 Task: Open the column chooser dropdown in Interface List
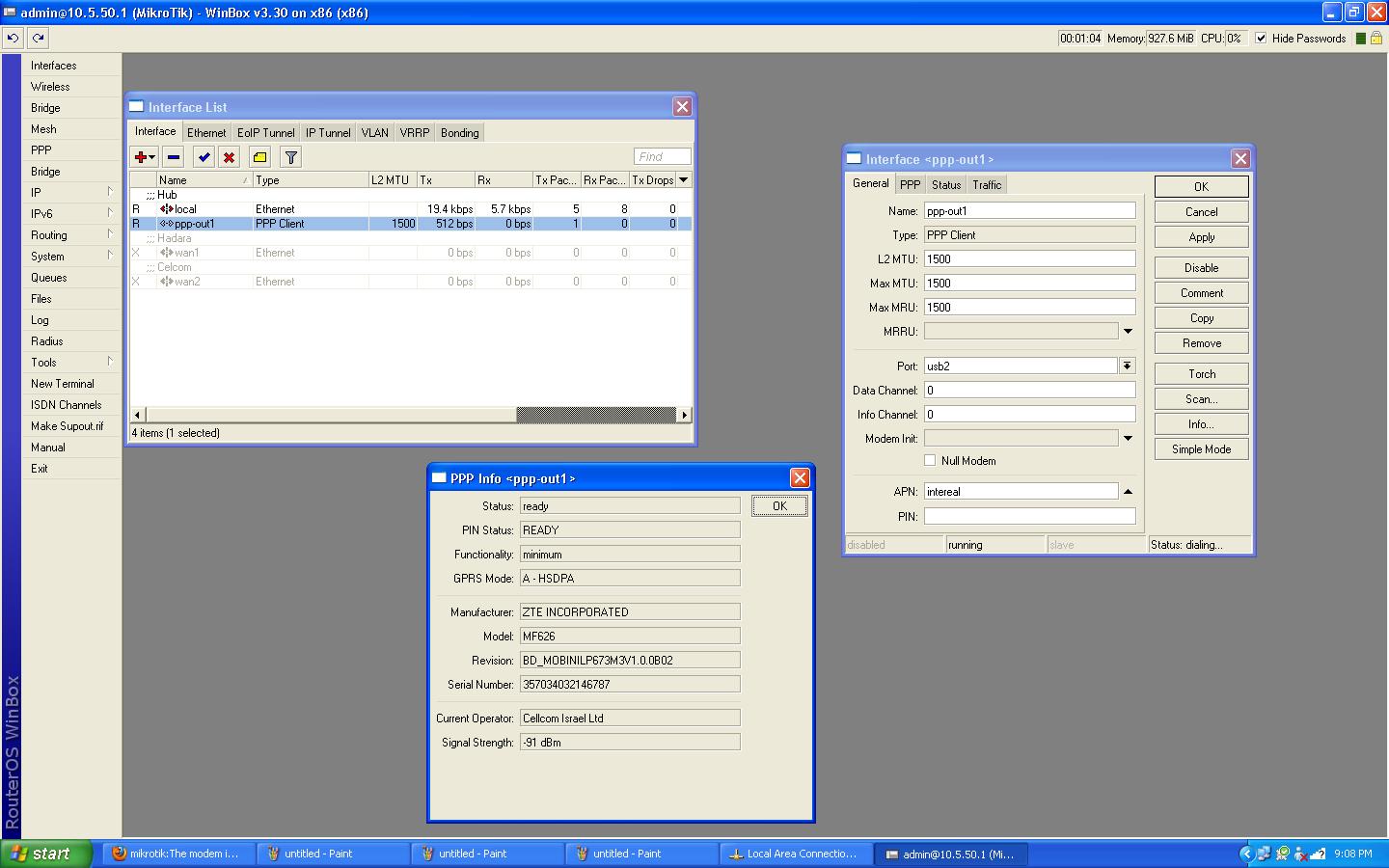click(x=684, y=180)
